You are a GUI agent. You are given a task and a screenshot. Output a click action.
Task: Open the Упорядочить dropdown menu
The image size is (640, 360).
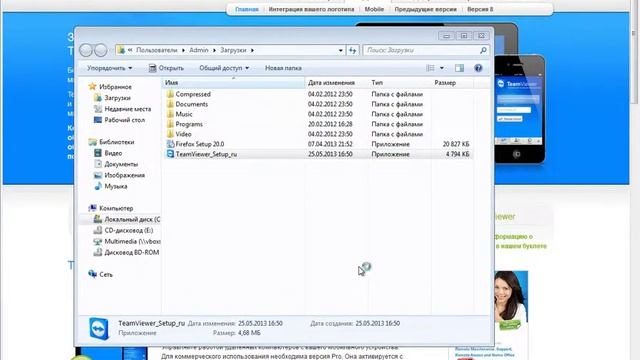pyautogui.click(x=109, y=68)
